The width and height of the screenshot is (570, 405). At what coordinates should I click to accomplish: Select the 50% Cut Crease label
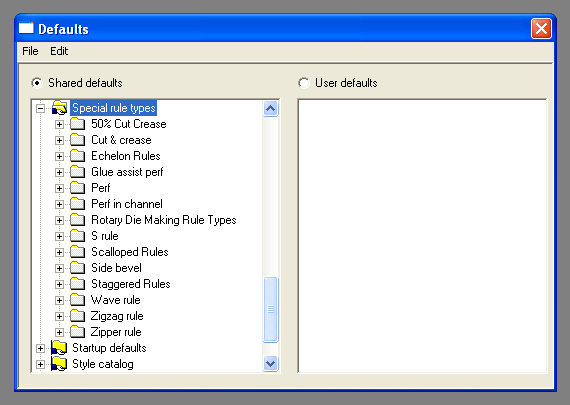[129, 124]
